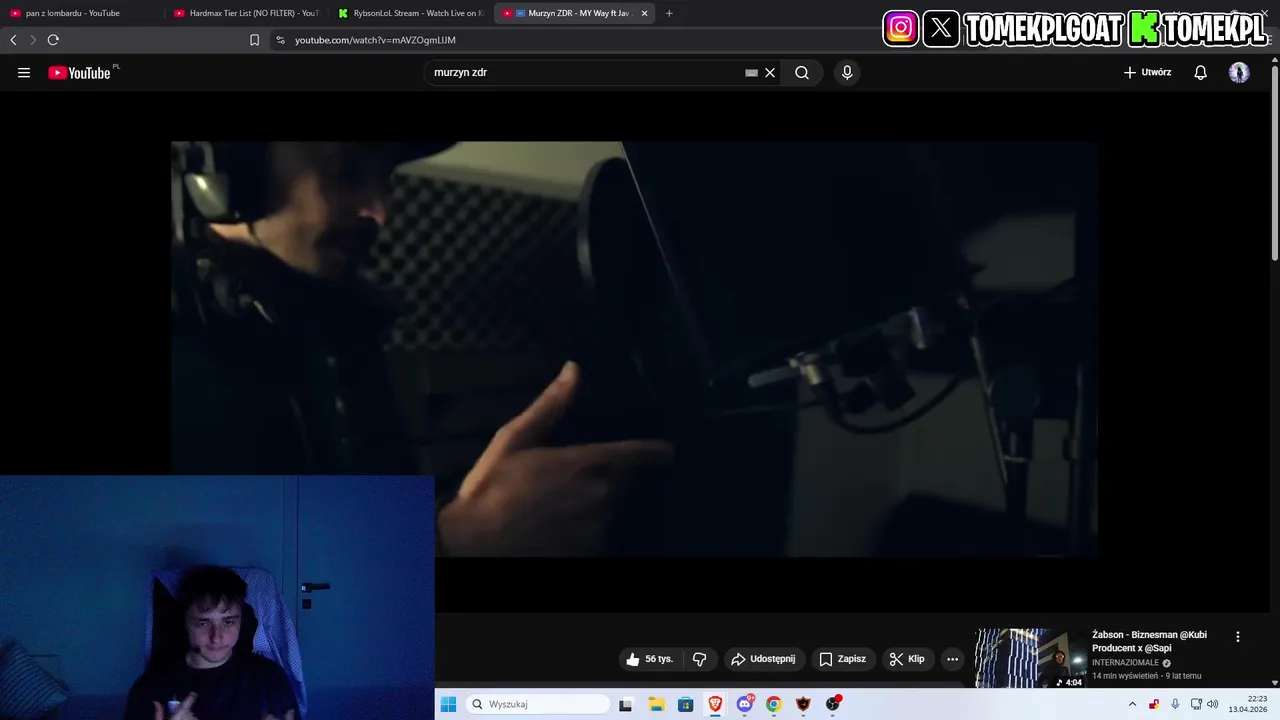Open Discord from taskbar
Viewport: 1280px width, 720px height.
point(744,704)
